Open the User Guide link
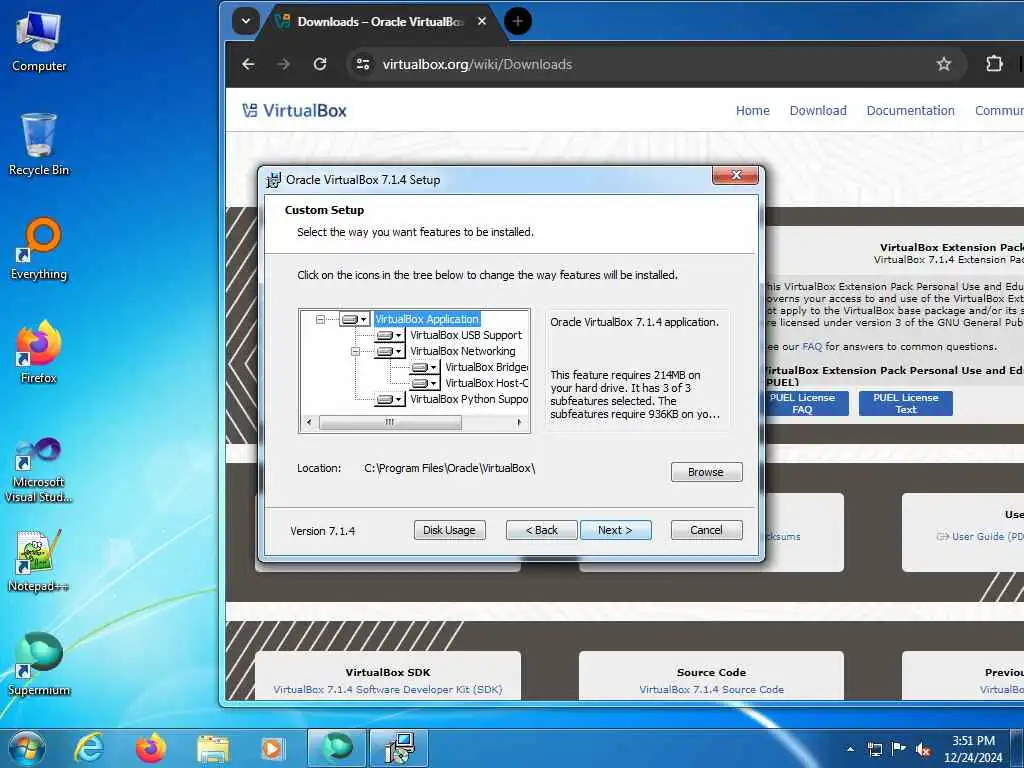Viewport: 1024px width, 768px height. (x=980, y=536)
